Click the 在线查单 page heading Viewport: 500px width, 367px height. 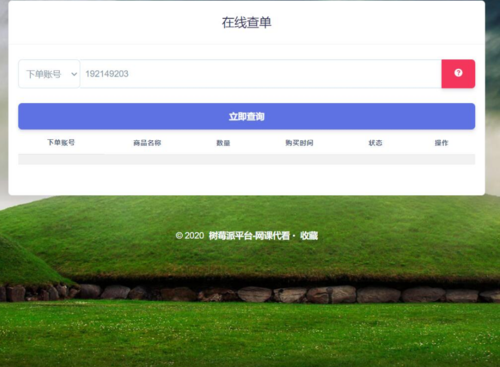click(x=247, y=23)
